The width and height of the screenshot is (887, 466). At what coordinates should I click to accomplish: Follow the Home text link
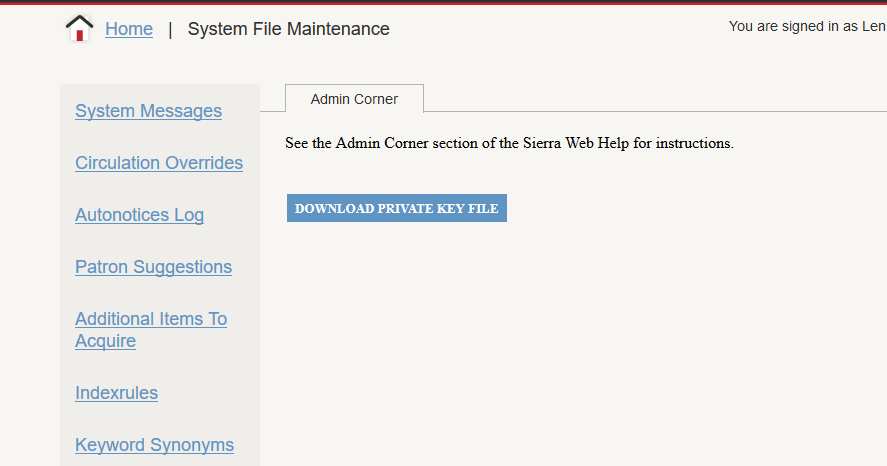click(129, 29)
